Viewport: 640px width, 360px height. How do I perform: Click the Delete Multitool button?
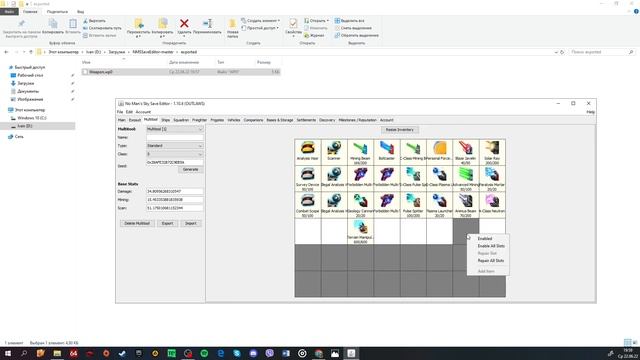(137, 224)
